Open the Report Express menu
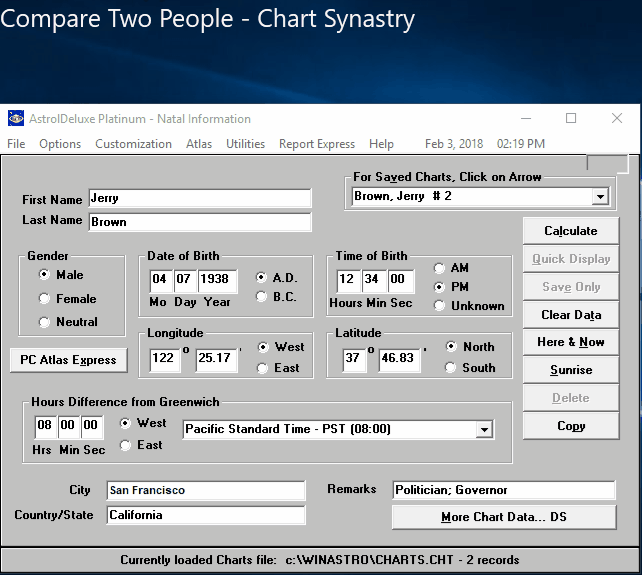Viewport: 642px width, 575px height. pos(316,144)
